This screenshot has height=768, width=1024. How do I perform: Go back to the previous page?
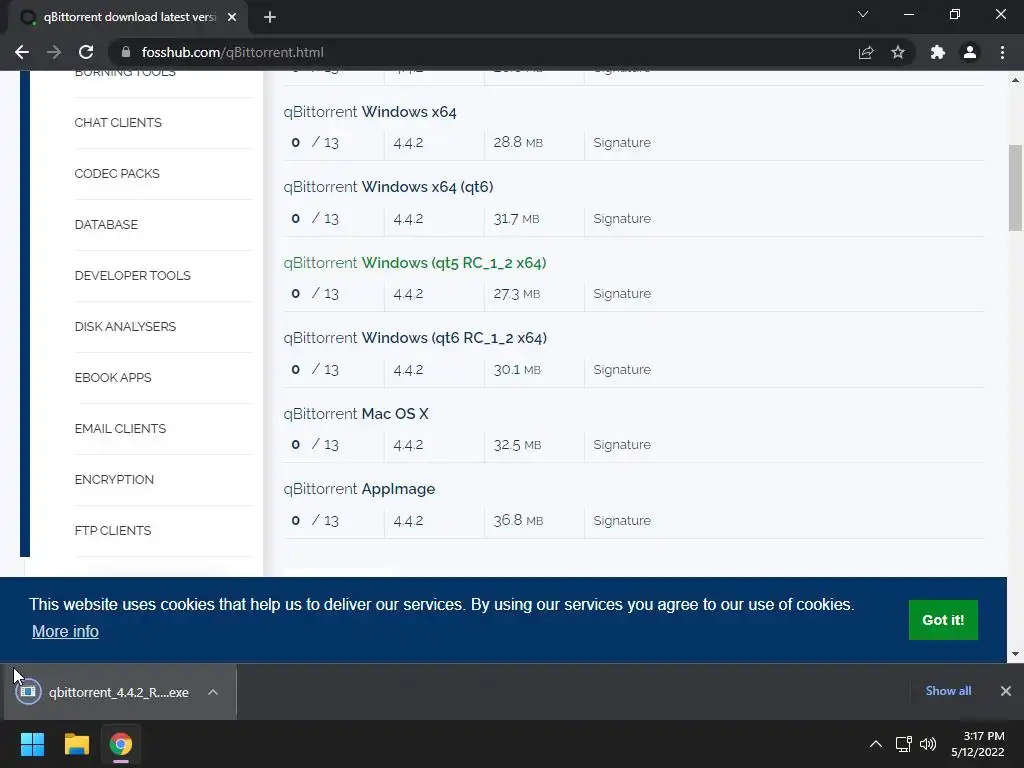[x=22, y=52]
